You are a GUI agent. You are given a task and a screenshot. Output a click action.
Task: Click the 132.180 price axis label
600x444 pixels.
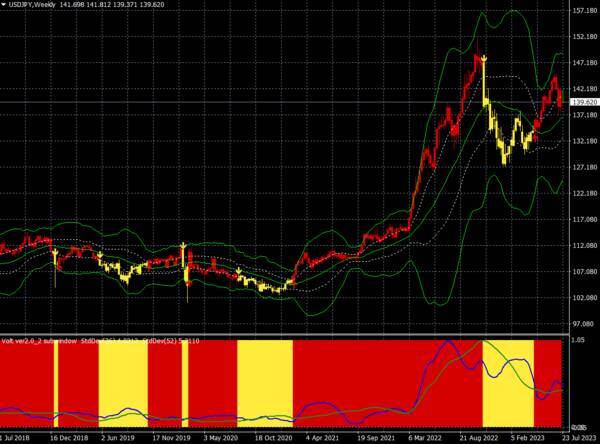point(585,141)
